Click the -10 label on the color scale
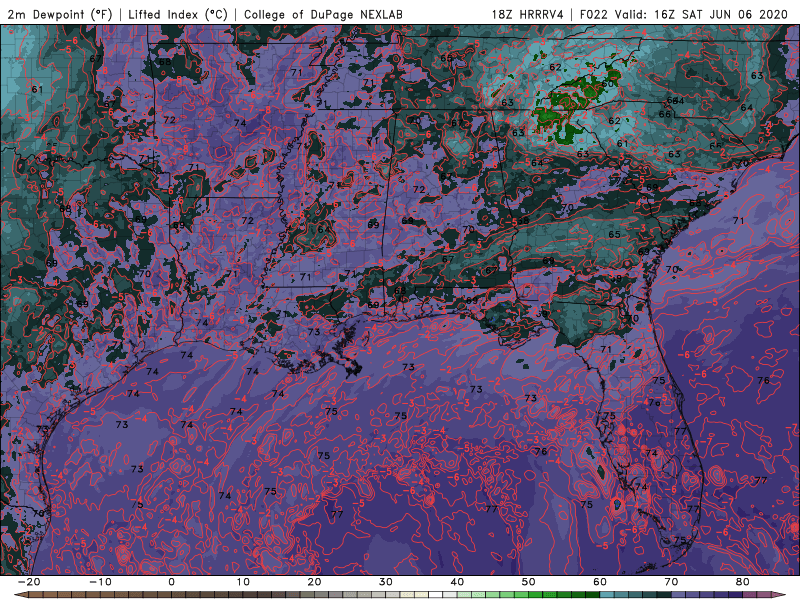This screenshot has height=600, width=800. tap(100, 582)
